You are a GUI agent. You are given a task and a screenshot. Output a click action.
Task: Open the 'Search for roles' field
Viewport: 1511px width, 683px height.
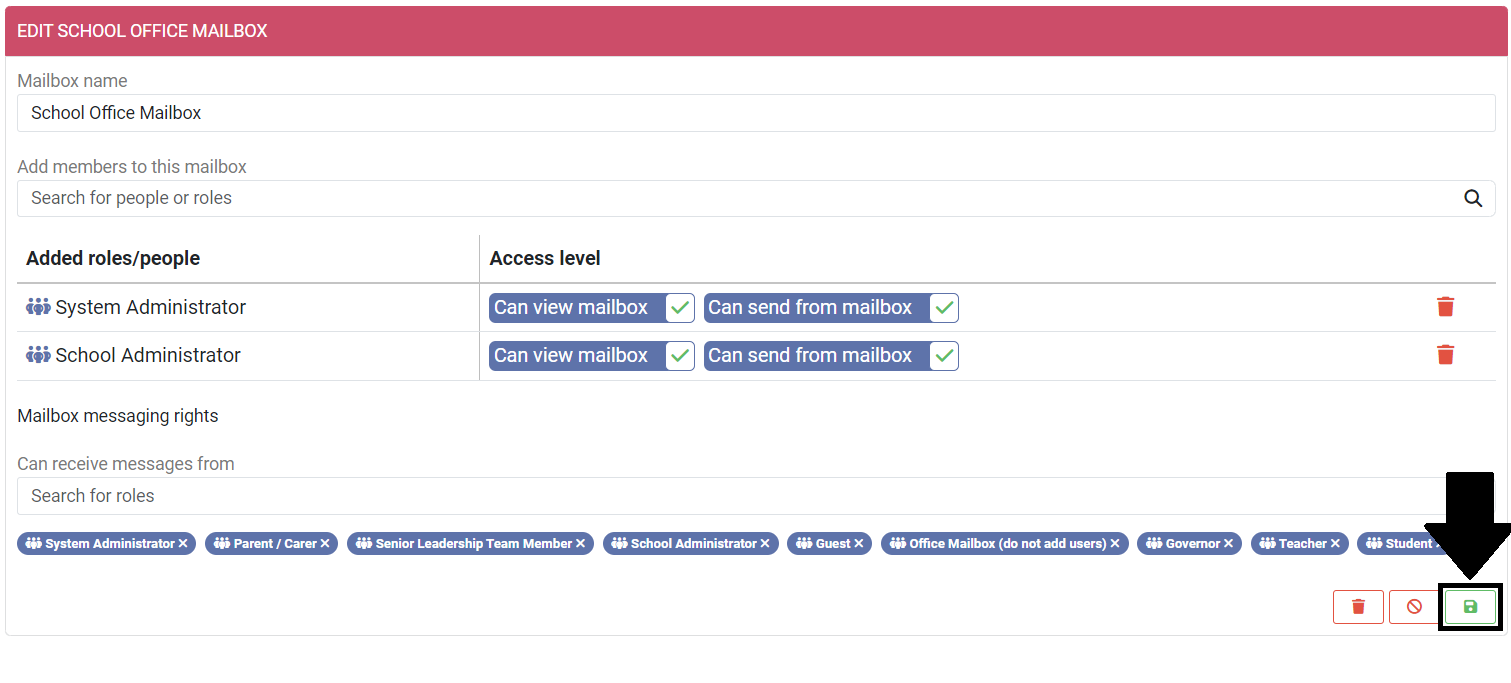pyautogui.click(x=740, y=496)
